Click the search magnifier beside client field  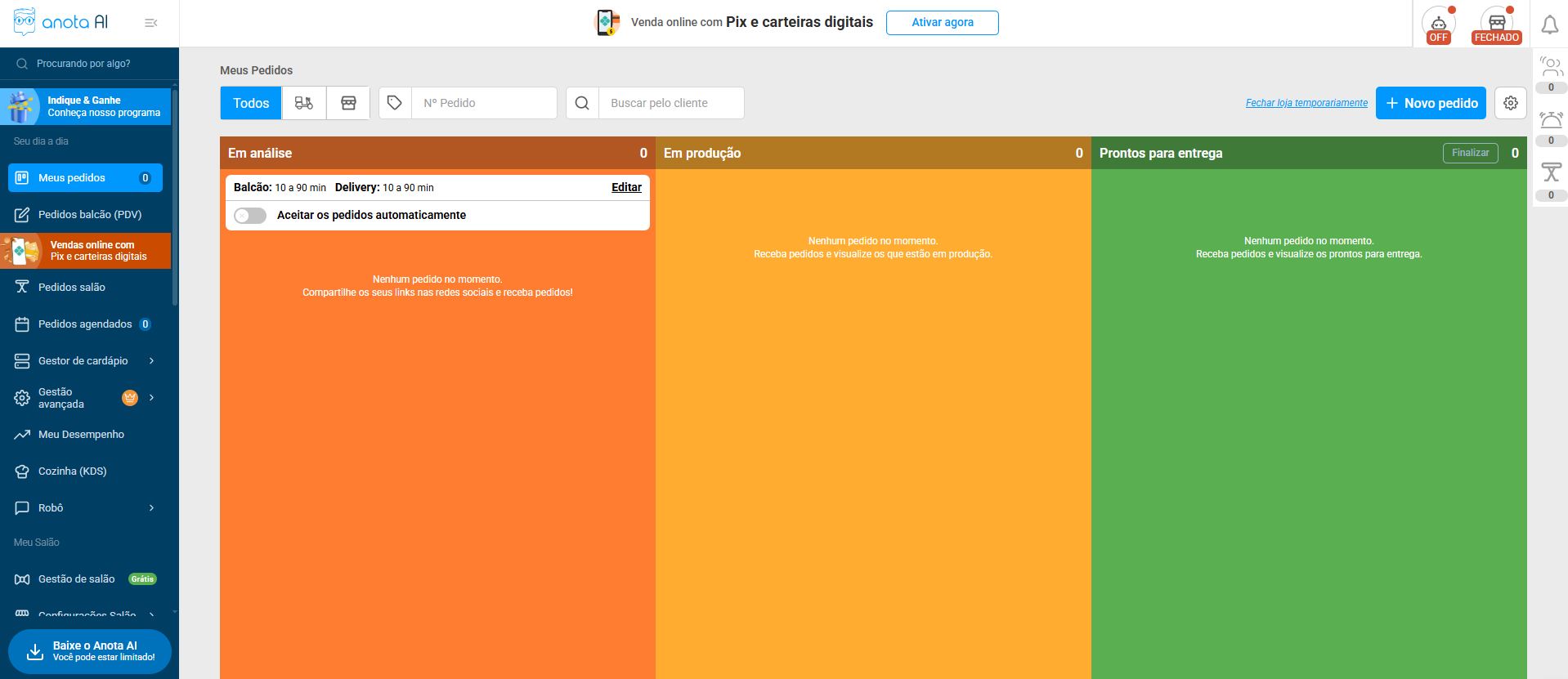(582, 103)
